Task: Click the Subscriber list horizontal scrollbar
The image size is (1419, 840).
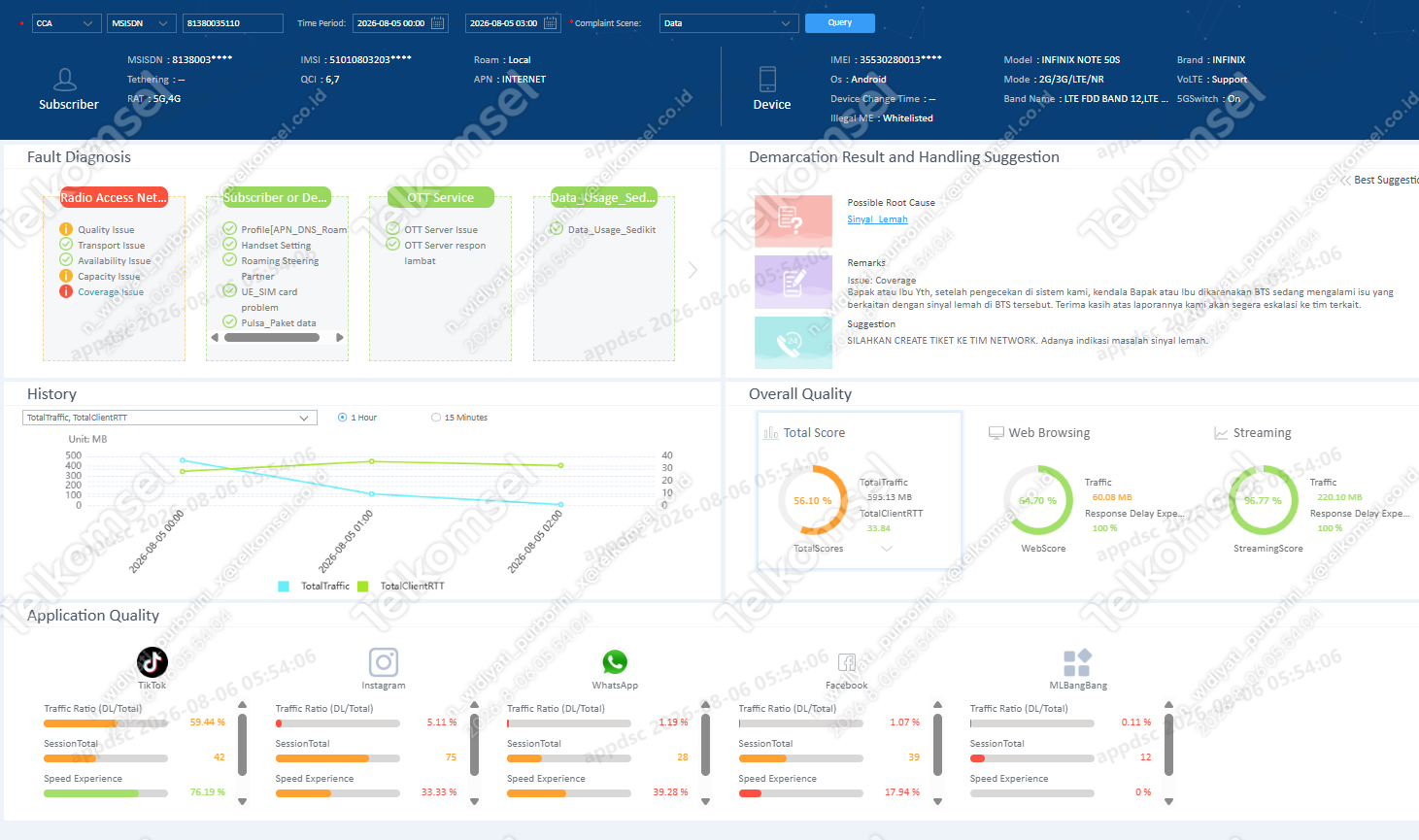Action: (272, 338)
